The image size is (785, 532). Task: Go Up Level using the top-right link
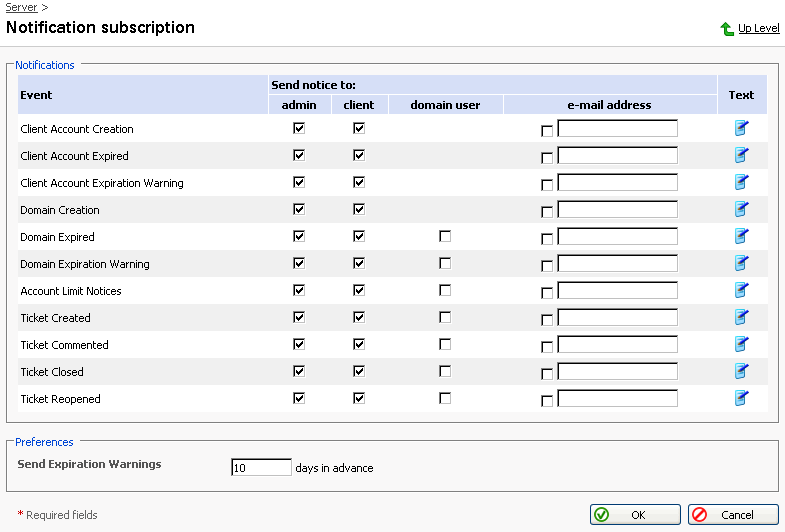point(758,28)
